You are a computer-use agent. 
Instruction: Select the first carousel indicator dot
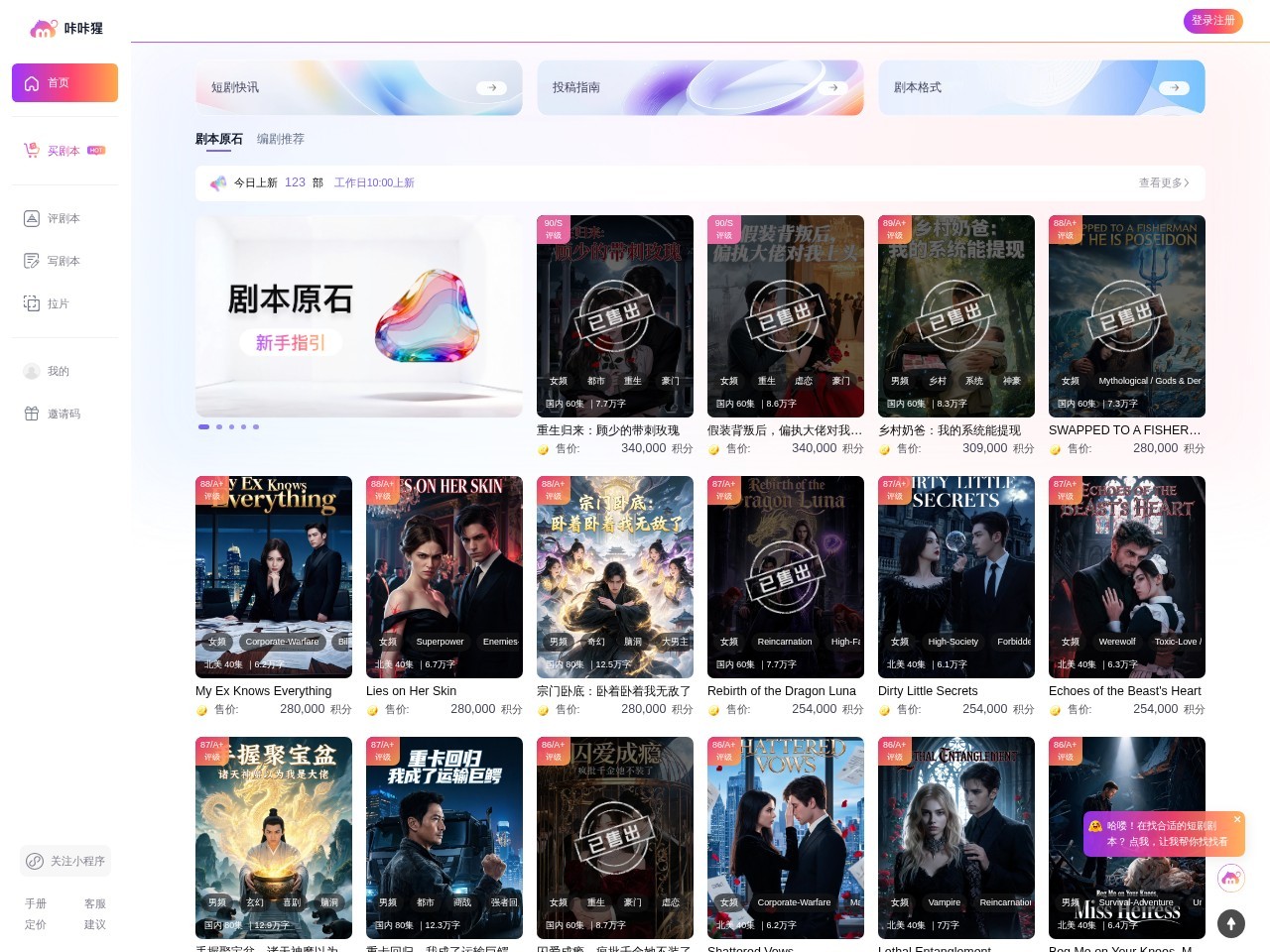click(x=204, y=426)
